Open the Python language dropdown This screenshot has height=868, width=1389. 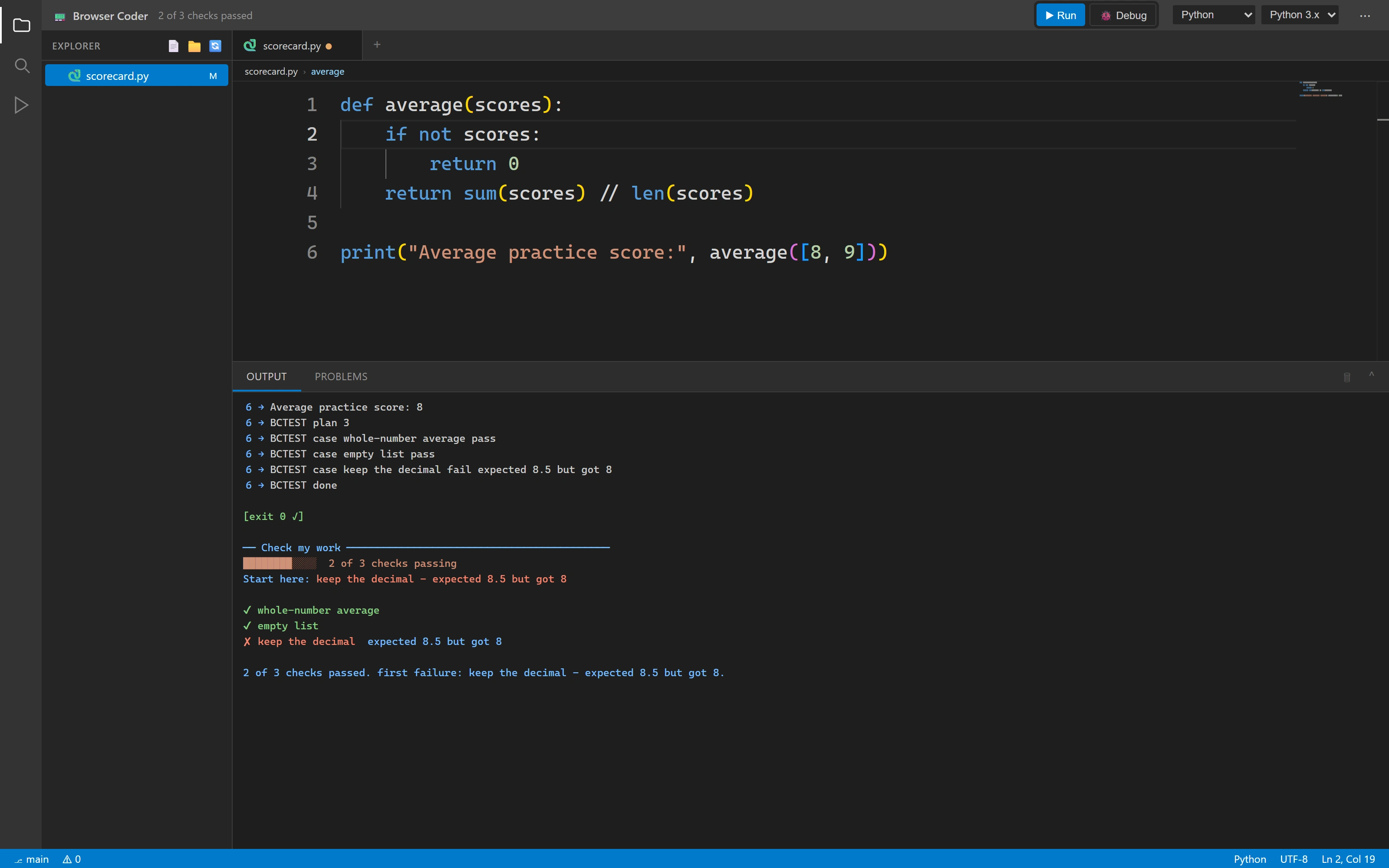click(x=1214, y=15)
